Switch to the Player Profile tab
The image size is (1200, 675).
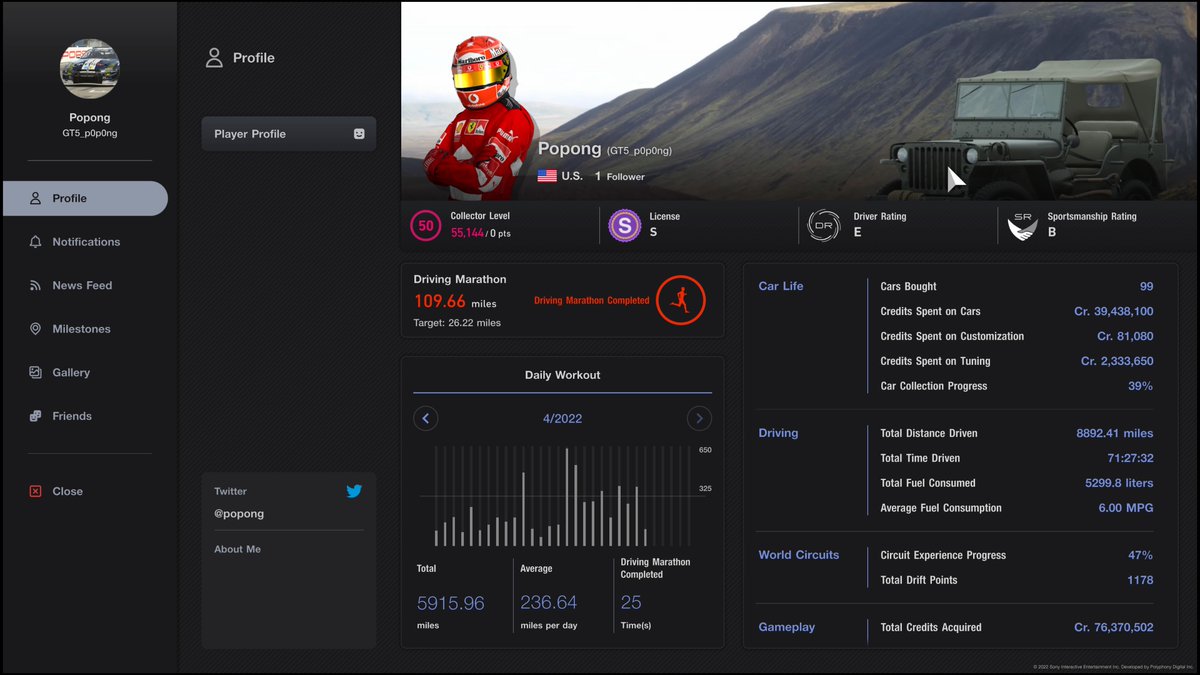click(x=288, y=133)
